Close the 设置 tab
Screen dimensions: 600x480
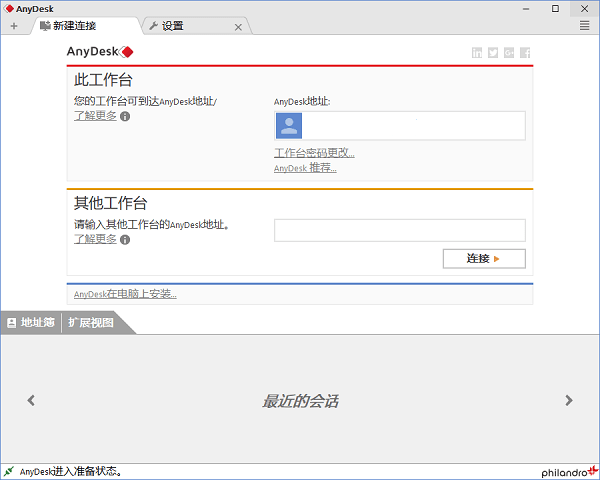point(238,27)
